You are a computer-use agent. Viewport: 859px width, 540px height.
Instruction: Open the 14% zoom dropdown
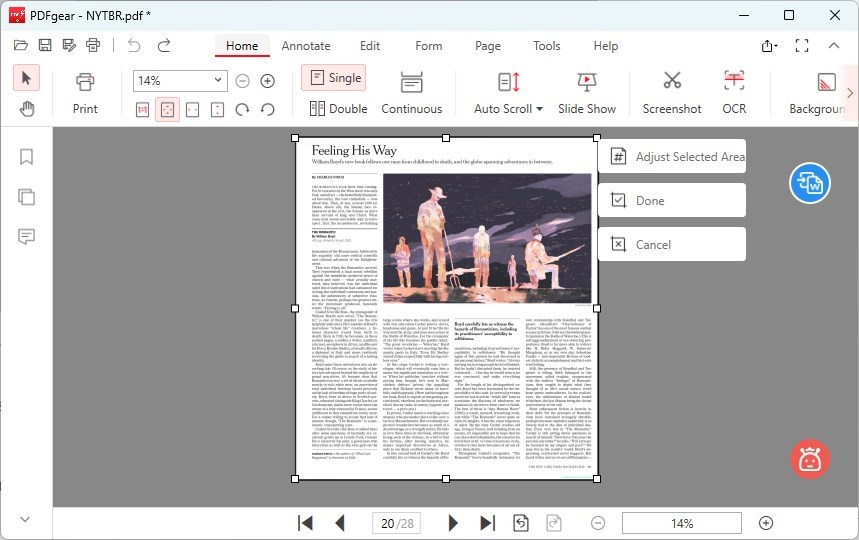[x=217, y=81]
